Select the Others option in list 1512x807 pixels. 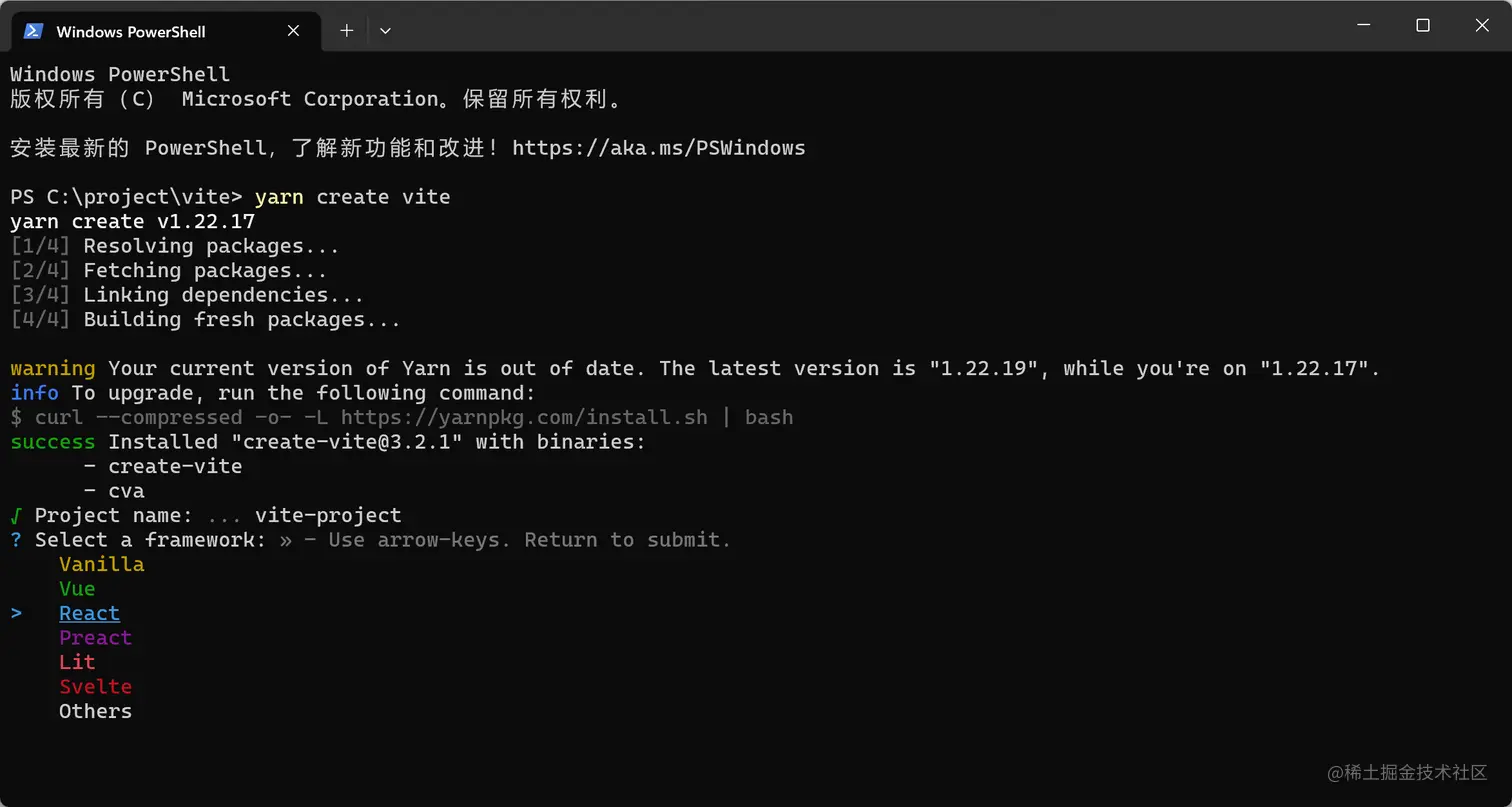tap(95, 711)
